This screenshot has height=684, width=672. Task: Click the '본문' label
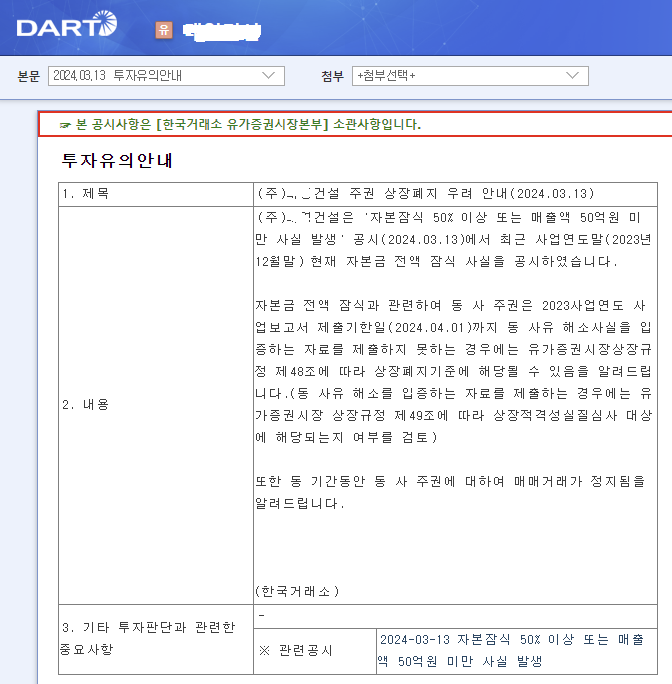click(28, 77)
